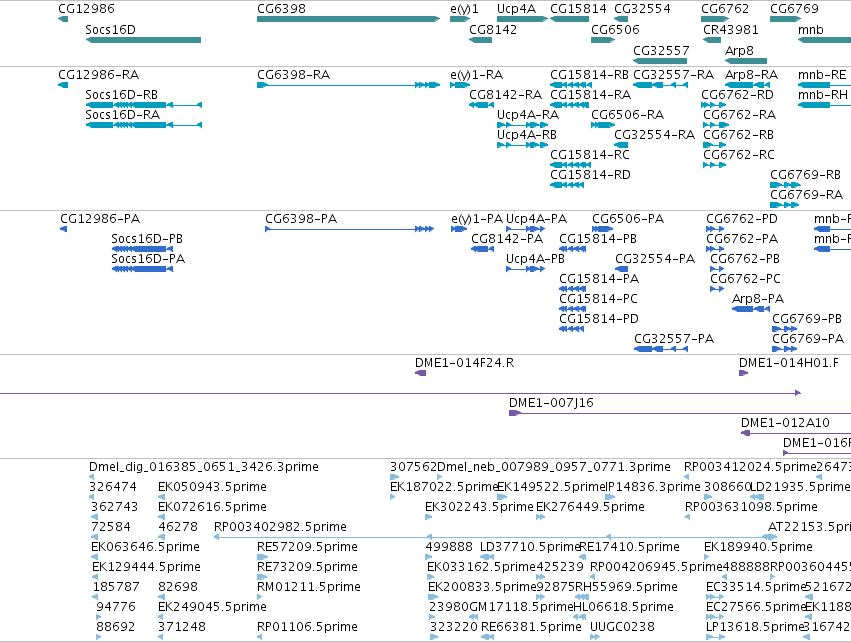Click transcript CG6769-RB

click(785, 185)
